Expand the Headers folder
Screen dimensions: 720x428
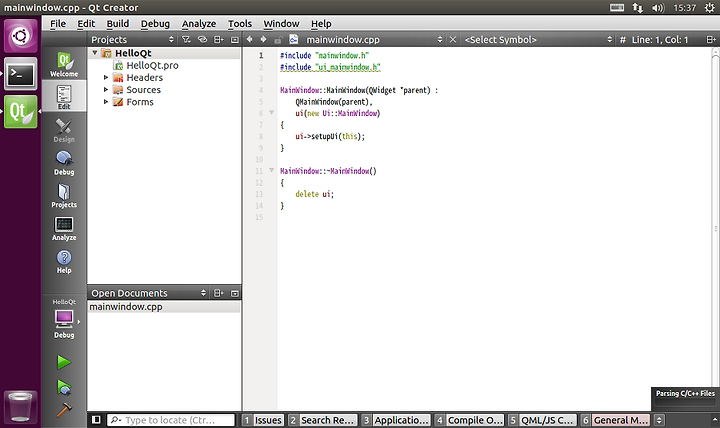pyautogui.click(x=106, y=78)
